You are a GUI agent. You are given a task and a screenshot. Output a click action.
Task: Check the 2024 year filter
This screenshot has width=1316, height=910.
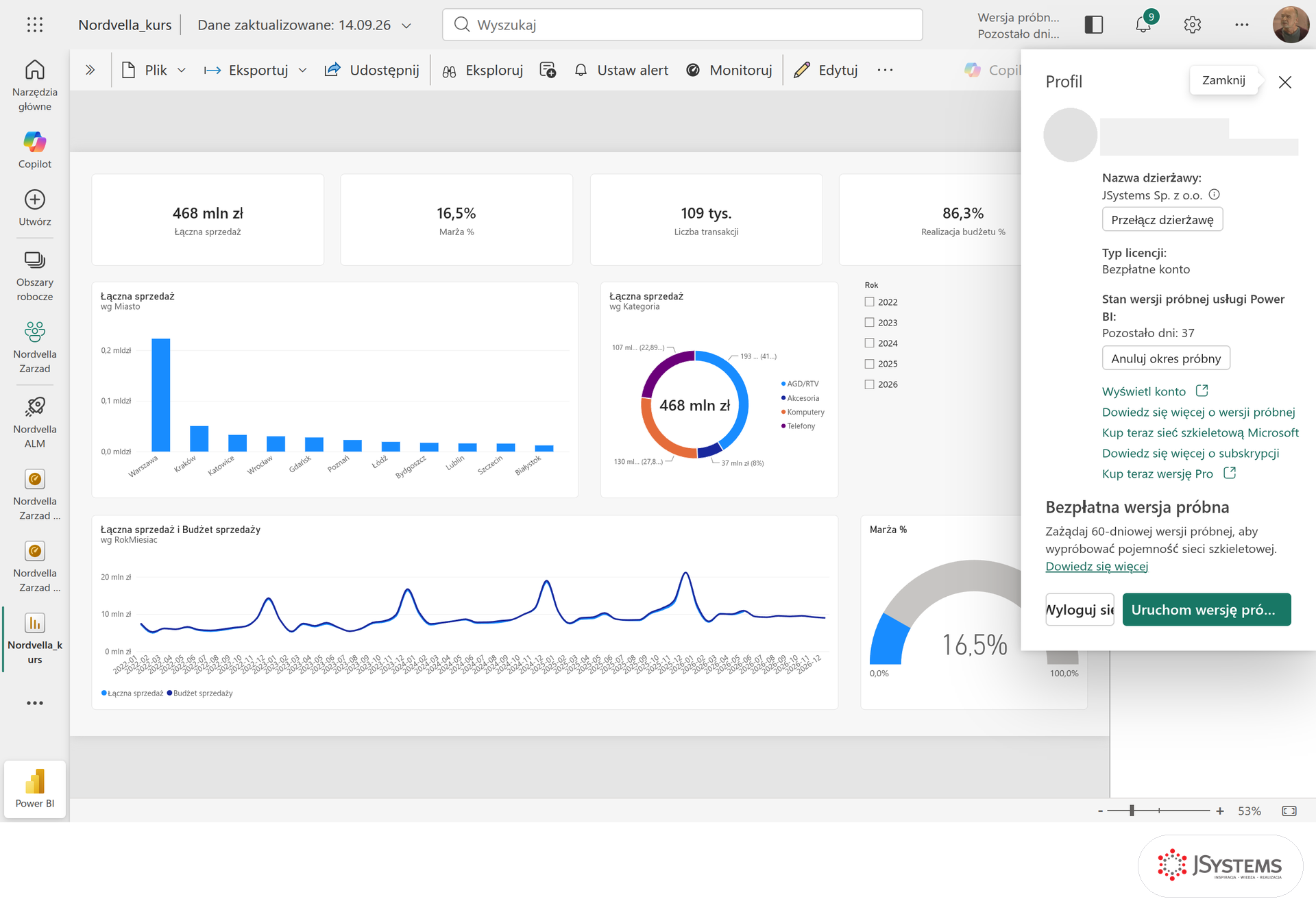click(x=869, y=343)
